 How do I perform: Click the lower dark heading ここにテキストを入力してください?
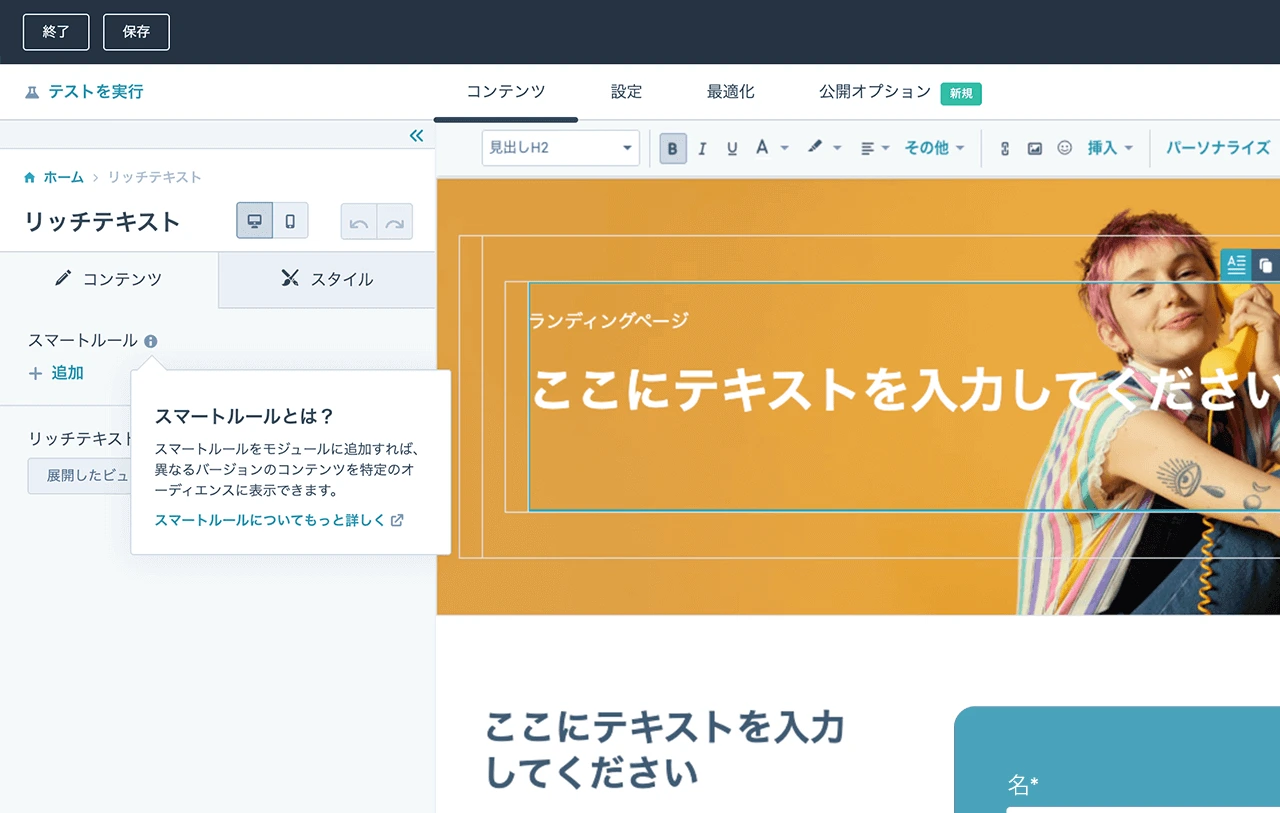pyautogui.click(x=665, y=750)
